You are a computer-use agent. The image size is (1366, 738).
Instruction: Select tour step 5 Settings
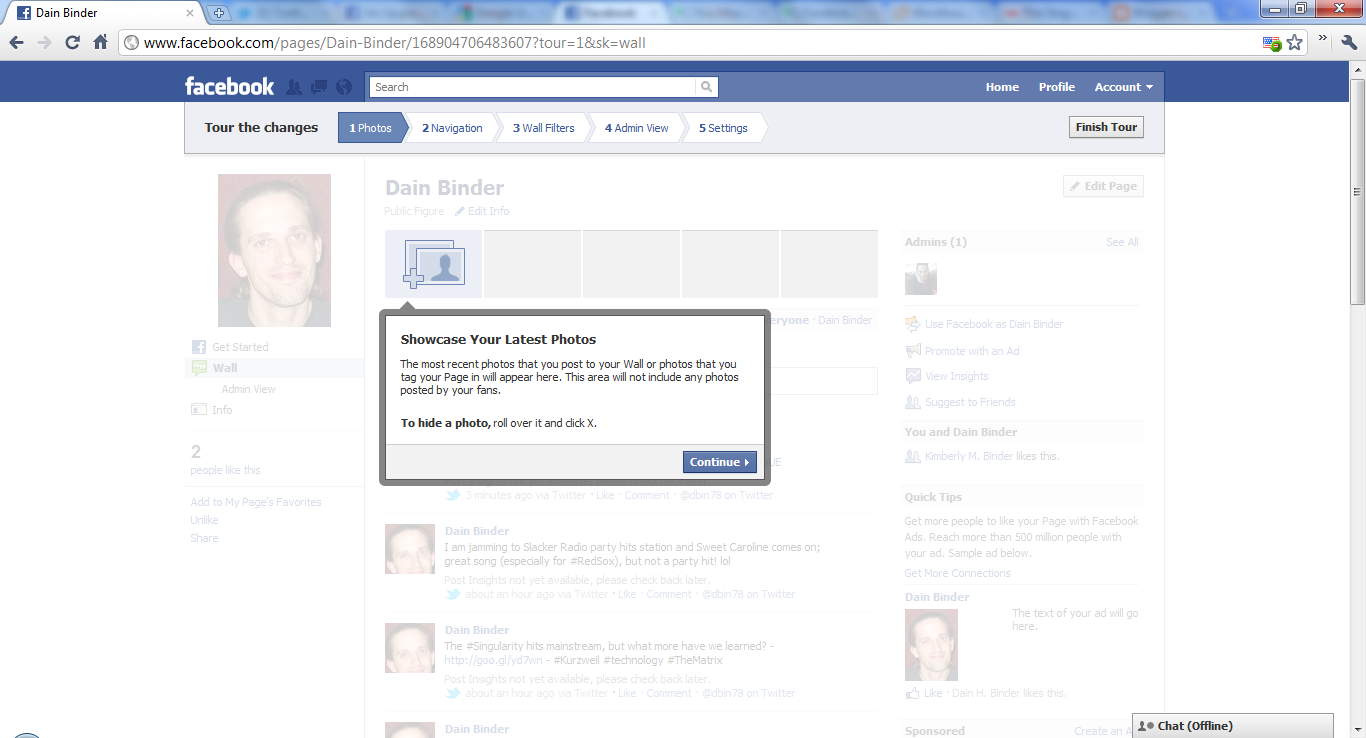[723, 128]
